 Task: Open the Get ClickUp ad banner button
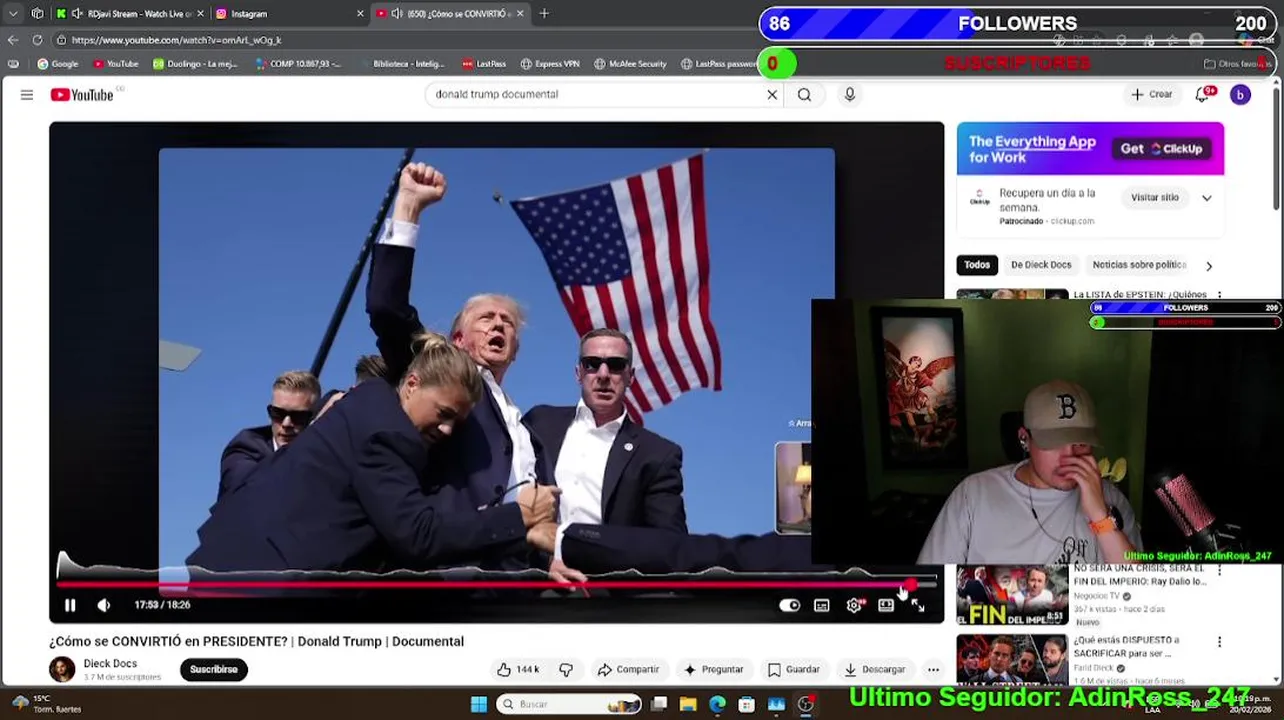pos(1161,149)
